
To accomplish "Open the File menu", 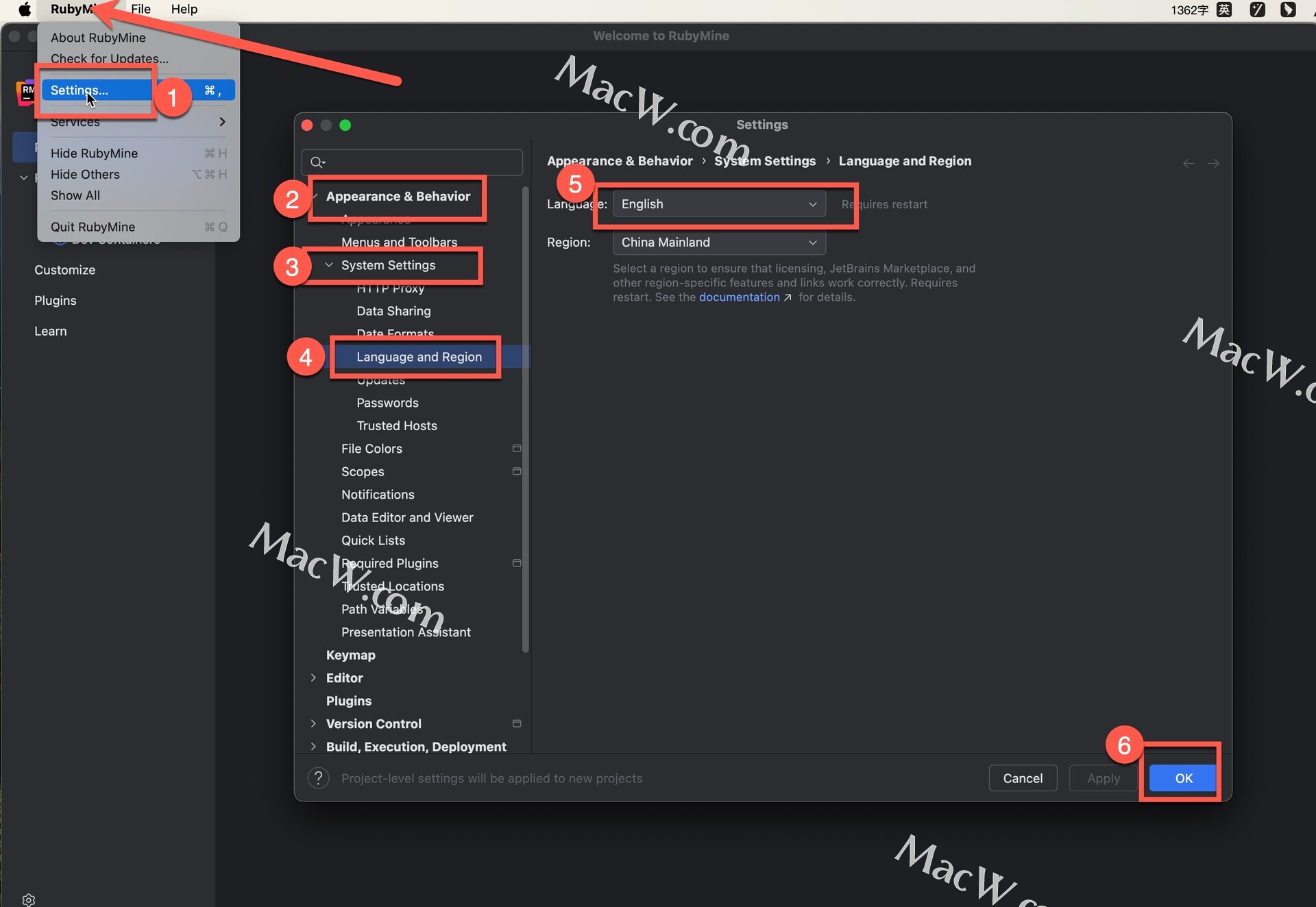I will click(x=141, y=9).
